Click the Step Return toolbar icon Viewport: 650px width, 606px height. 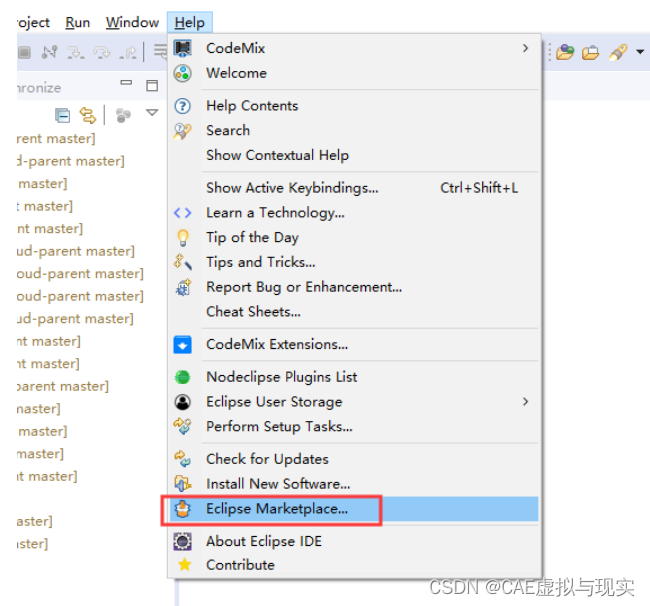(128, 53)
